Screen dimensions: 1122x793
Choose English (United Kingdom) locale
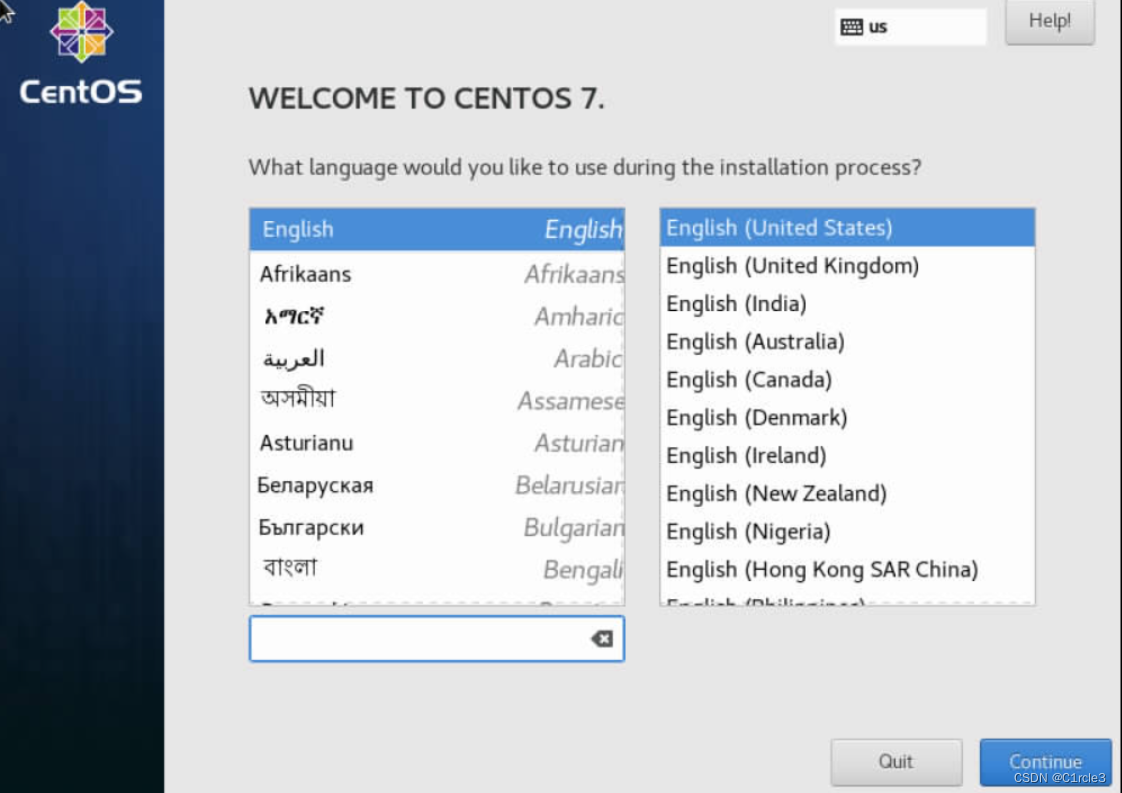click(x=847, y=266)
